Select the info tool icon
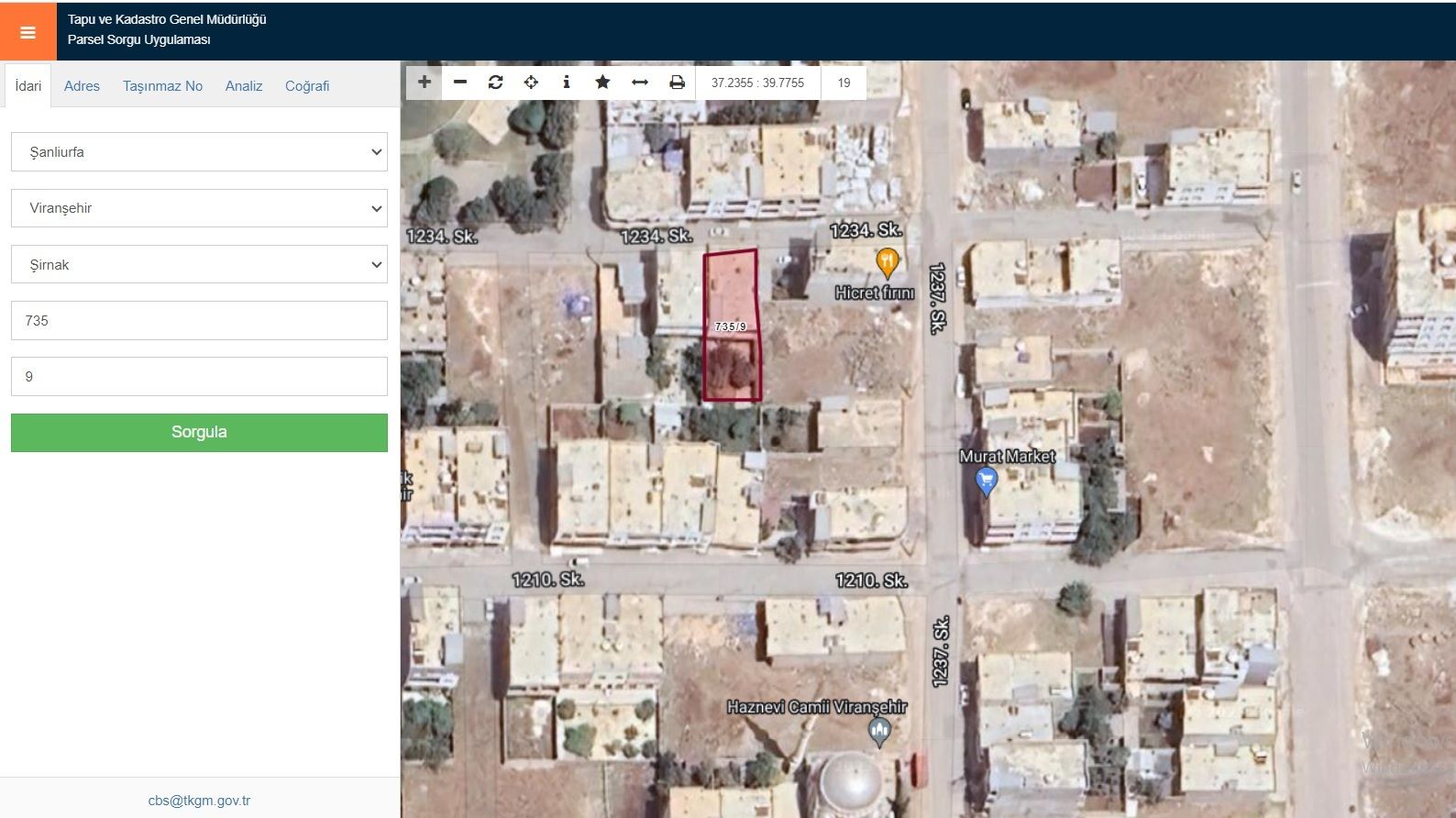The height and width of the screenshot is (818, 1456). (x=567, y=83)
